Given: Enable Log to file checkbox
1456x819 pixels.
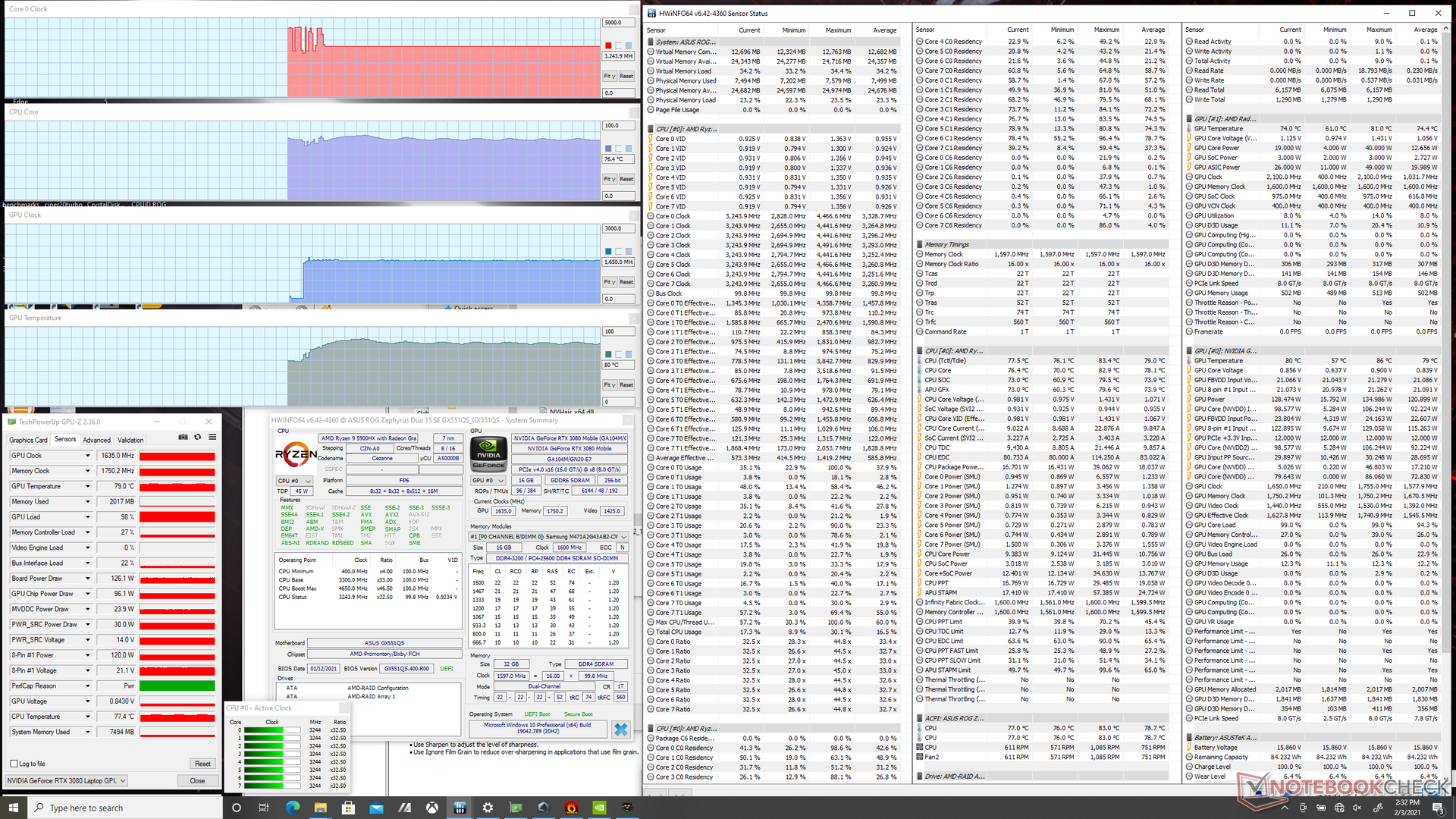Looking at the screenshot, I should [x=14, y=764].
